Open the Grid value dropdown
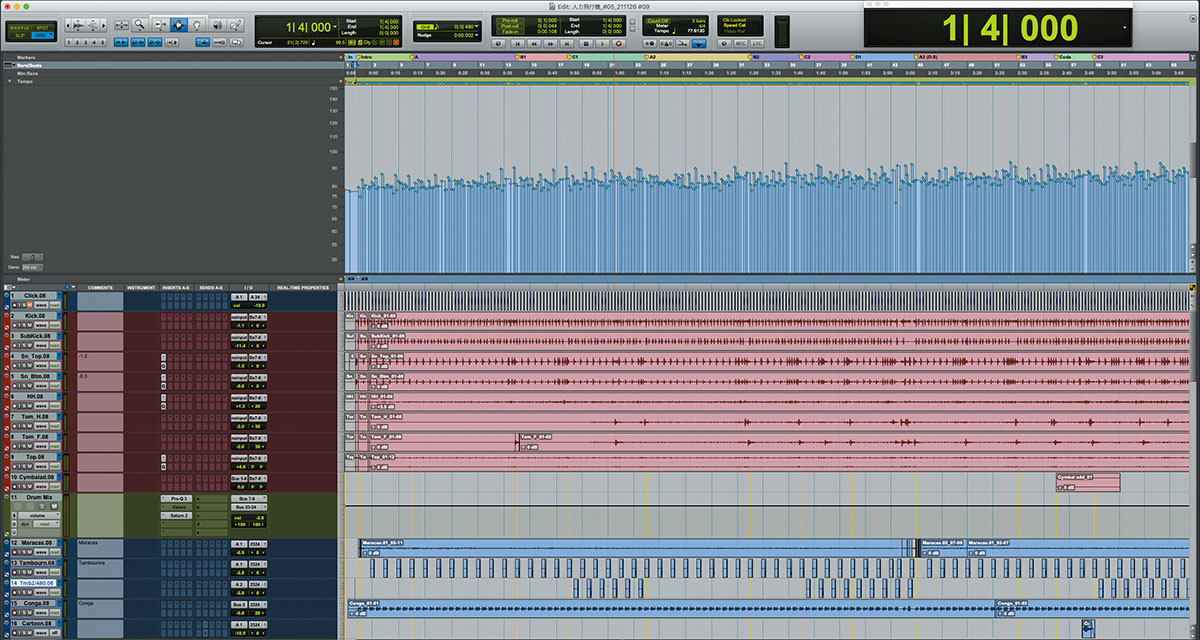Screen dimensions: 1200x640 point(477,26)
